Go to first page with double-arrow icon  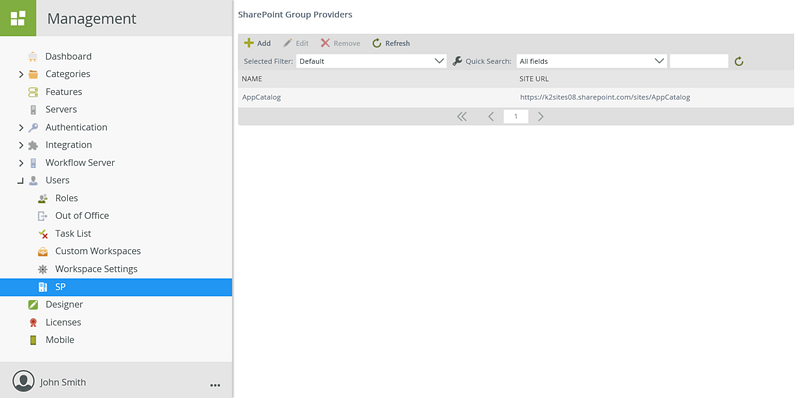point(462,116)
